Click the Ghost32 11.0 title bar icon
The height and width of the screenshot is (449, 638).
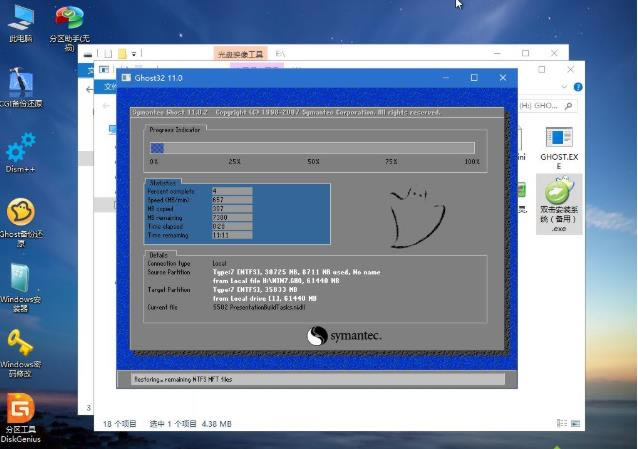126,78
